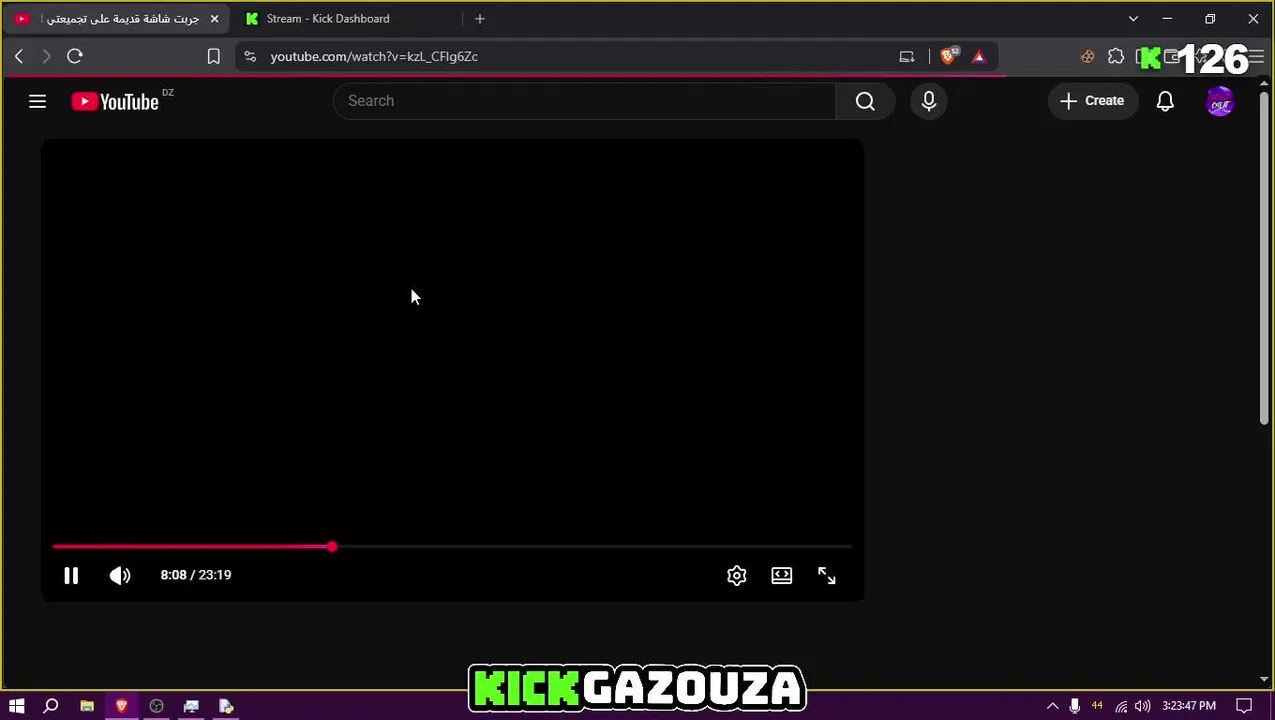This screenshot has height=720, width=1275.
Task: Open the tab search dropdown arrow
Action: (1133, 19)
